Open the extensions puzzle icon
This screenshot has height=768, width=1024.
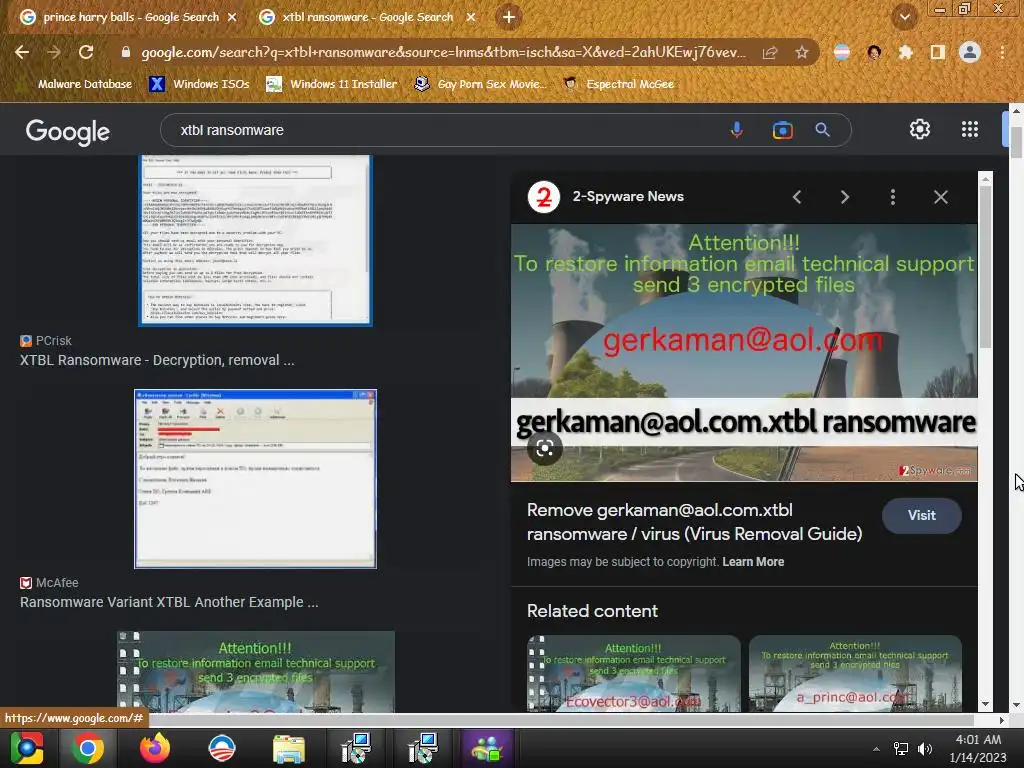tap(906, 52)
